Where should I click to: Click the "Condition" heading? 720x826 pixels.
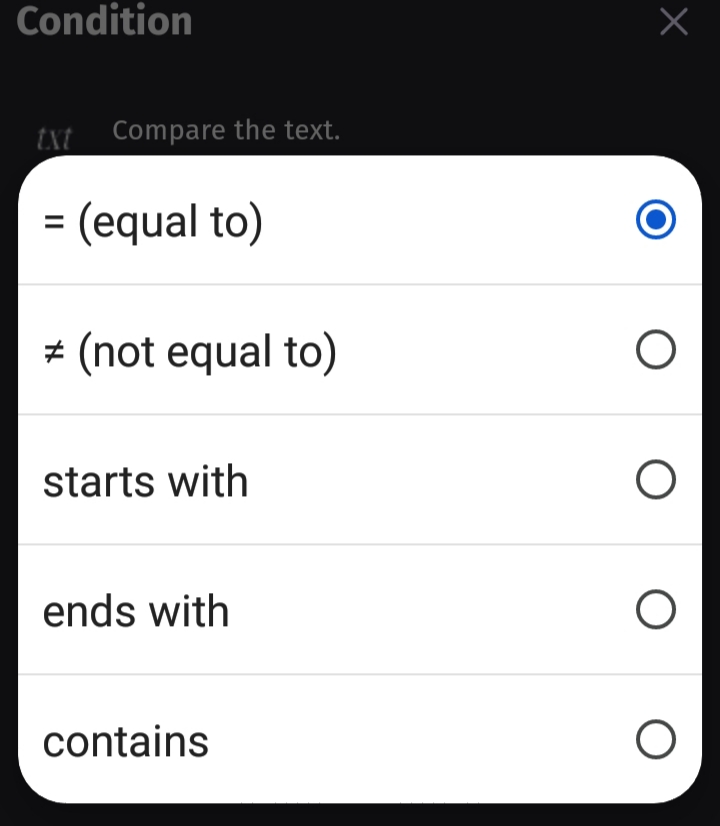click(x=104, y=21)
